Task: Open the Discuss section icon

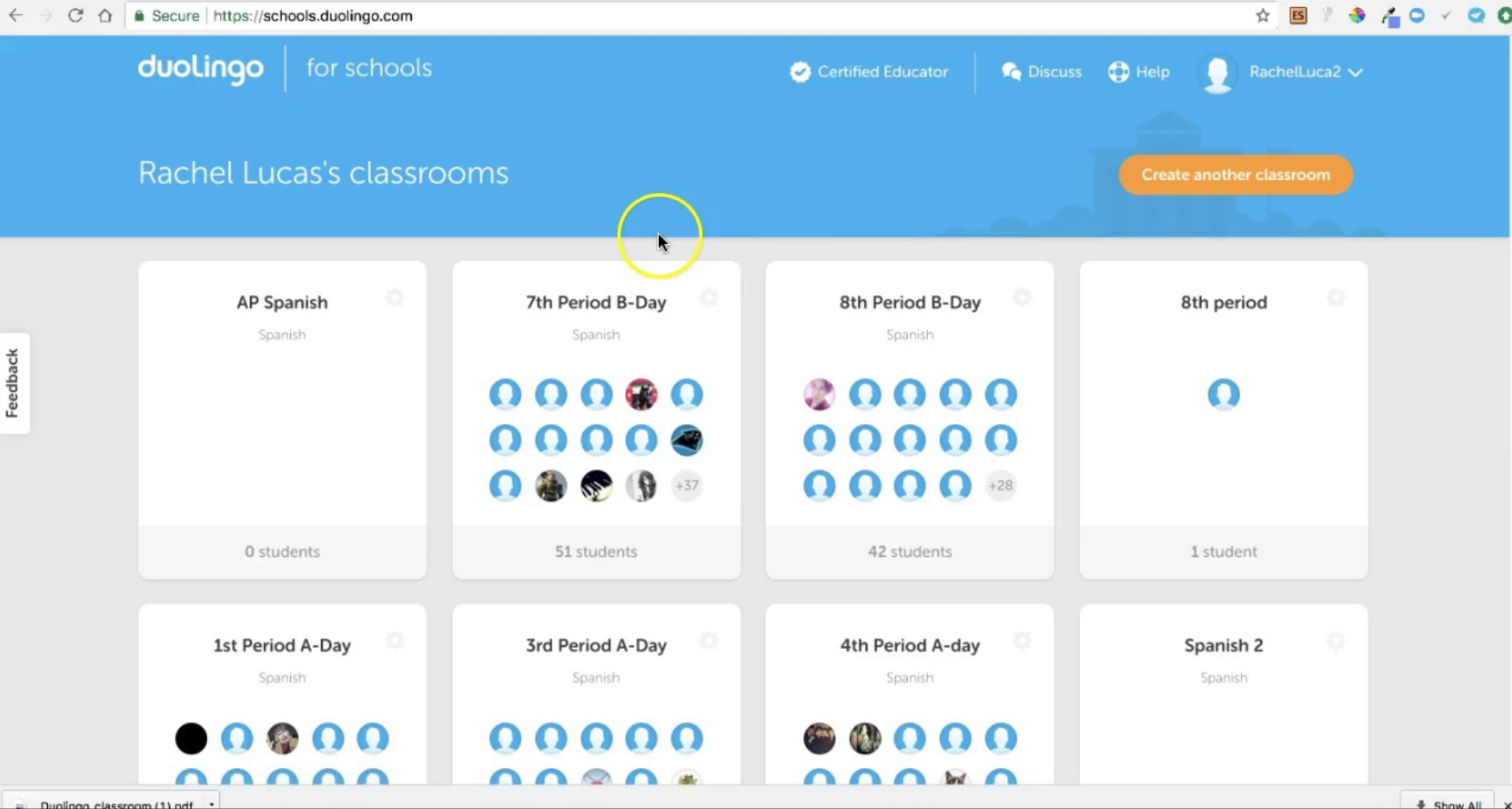Action: (x=1012, y=71)
